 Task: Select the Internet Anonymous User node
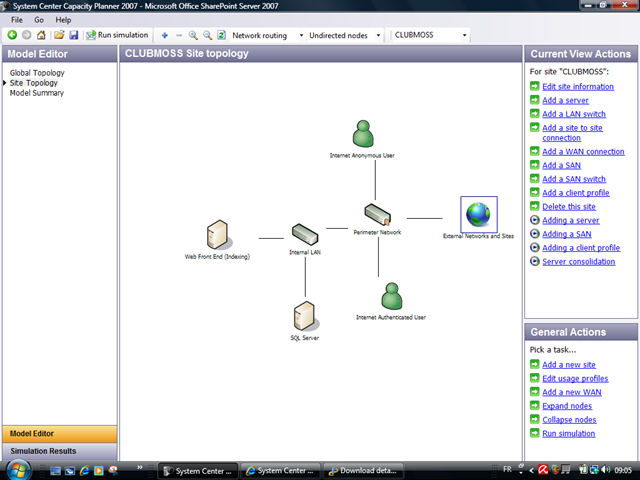pos(363,134)
